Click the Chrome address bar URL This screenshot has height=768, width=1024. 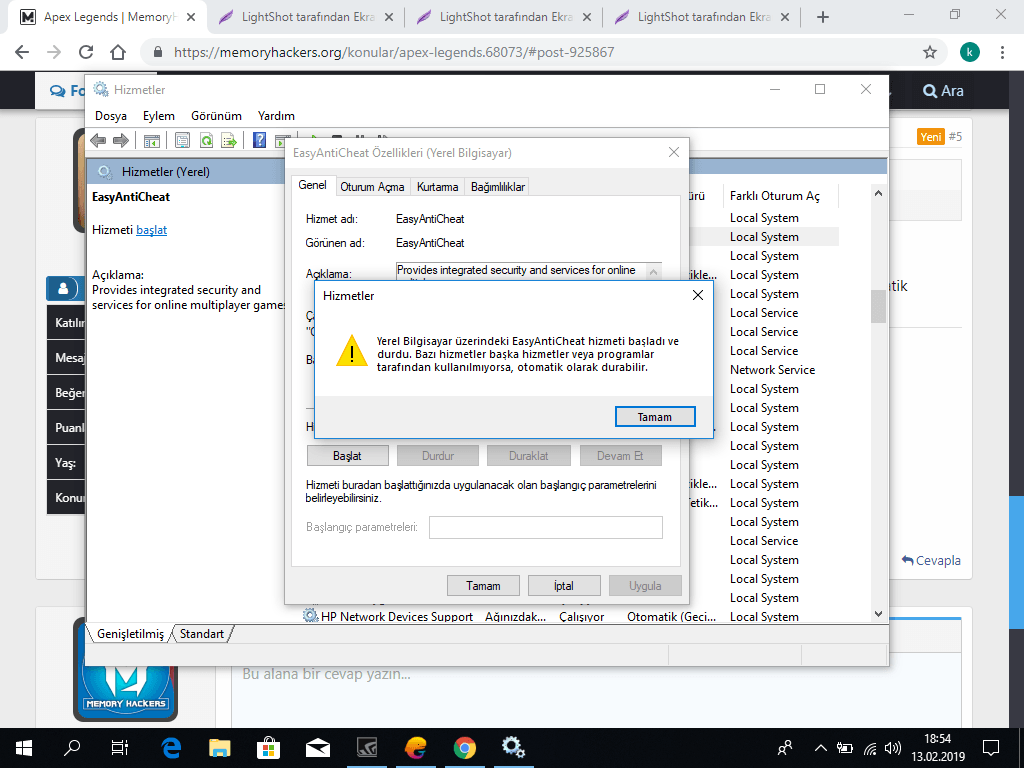(394, 52)
